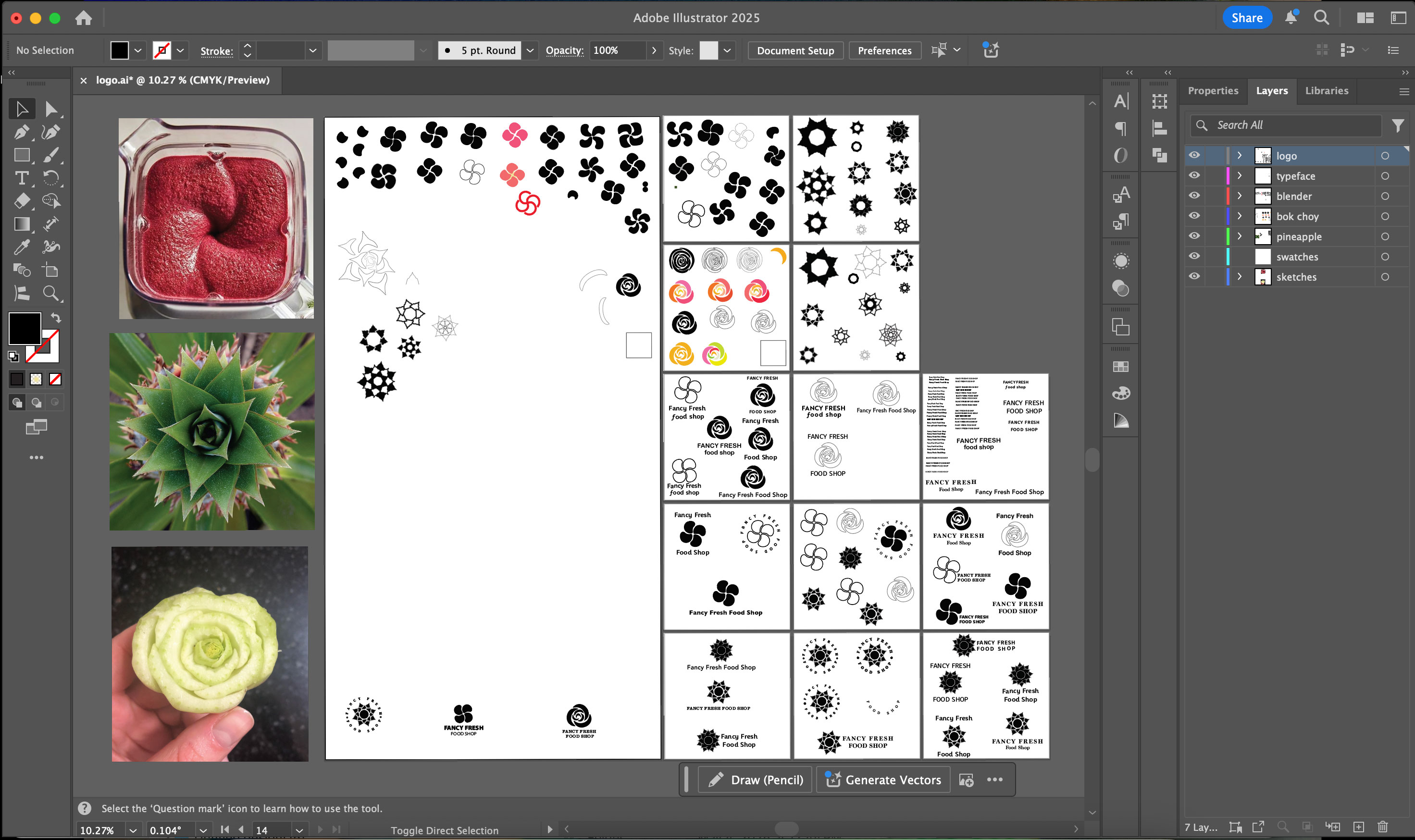Hide the swatches layer
Image resolution: width=1415 pixels, height=840 pixels.
tap(1194, 257)
